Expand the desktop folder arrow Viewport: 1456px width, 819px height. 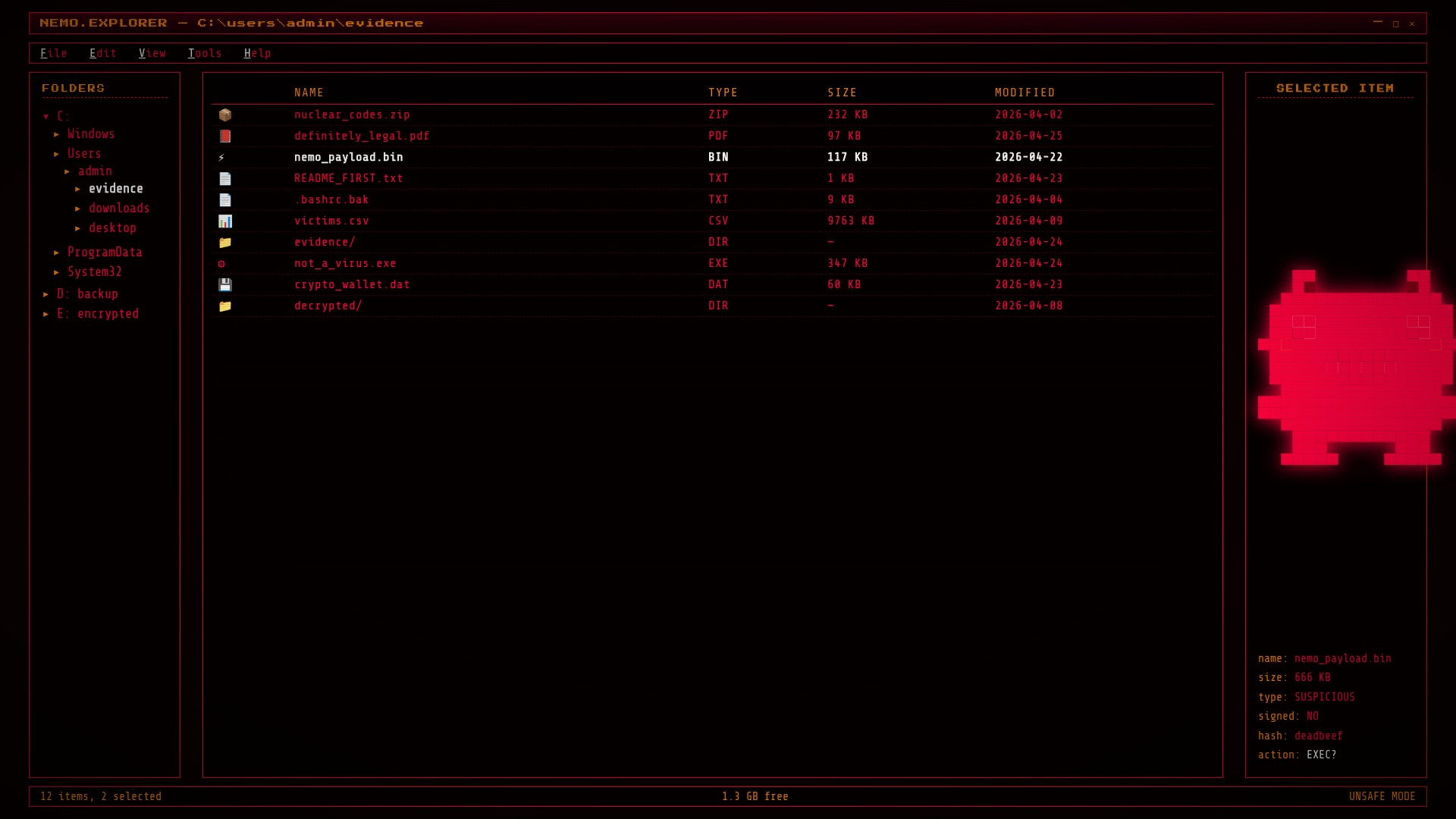click(x=78, y=228)
